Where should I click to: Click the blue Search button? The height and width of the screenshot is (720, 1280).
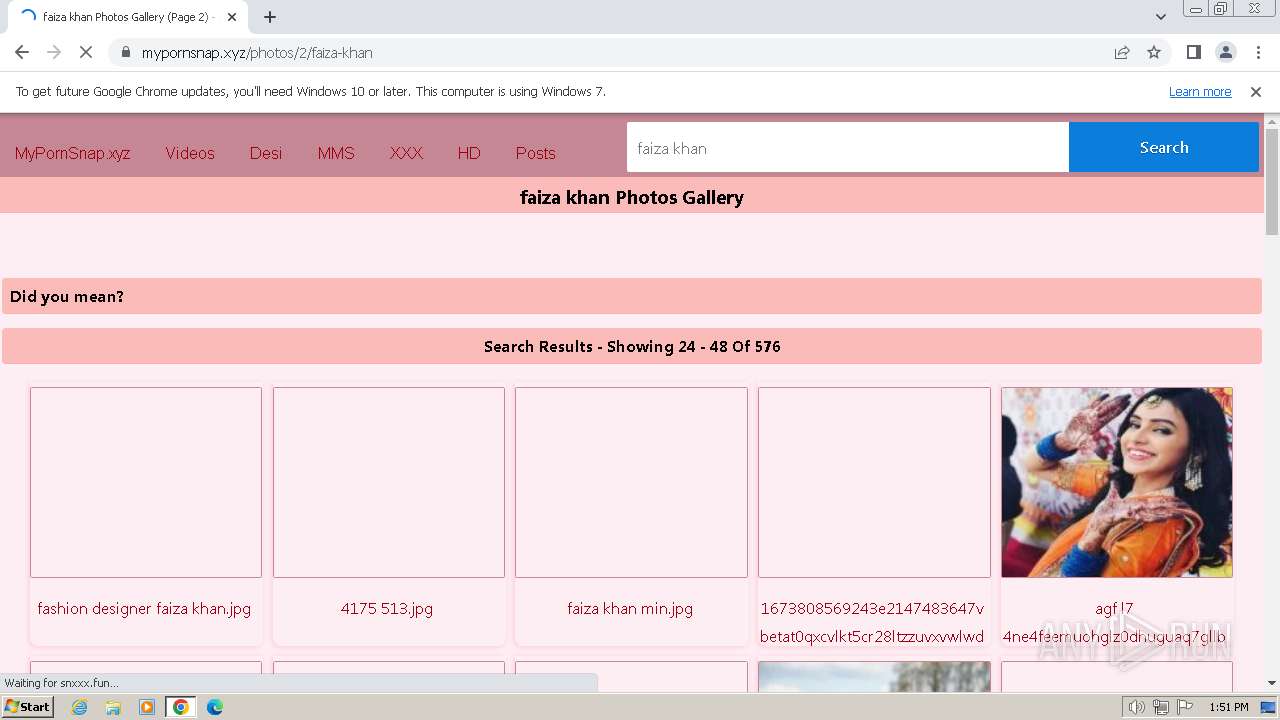click(x=1164, y=147)
